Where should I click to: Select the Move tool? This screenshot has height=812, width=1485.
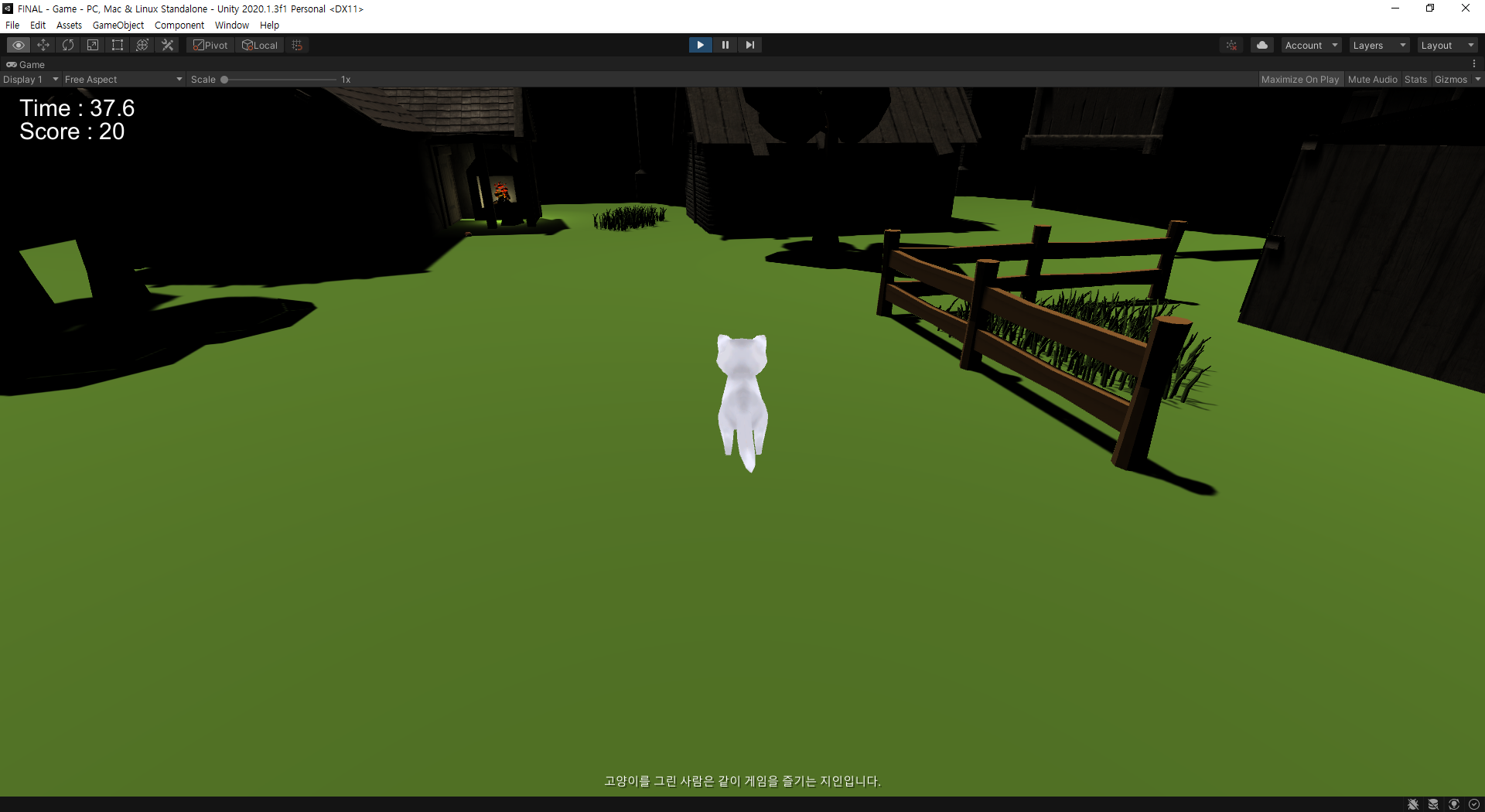click(43, 45)
